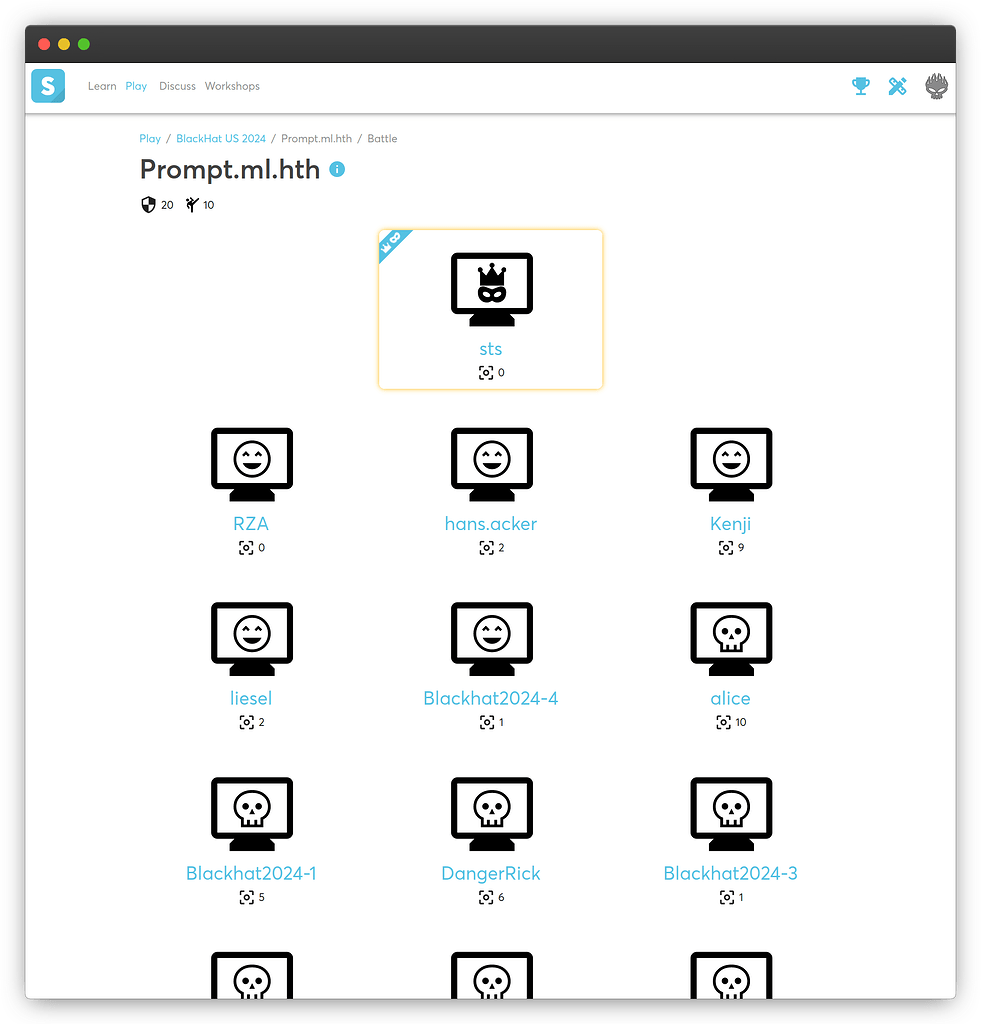Open the crossed tools icon in header
Image resolution: width=981 pixels, height=1024 pixels.
click(x=897, y=86)
